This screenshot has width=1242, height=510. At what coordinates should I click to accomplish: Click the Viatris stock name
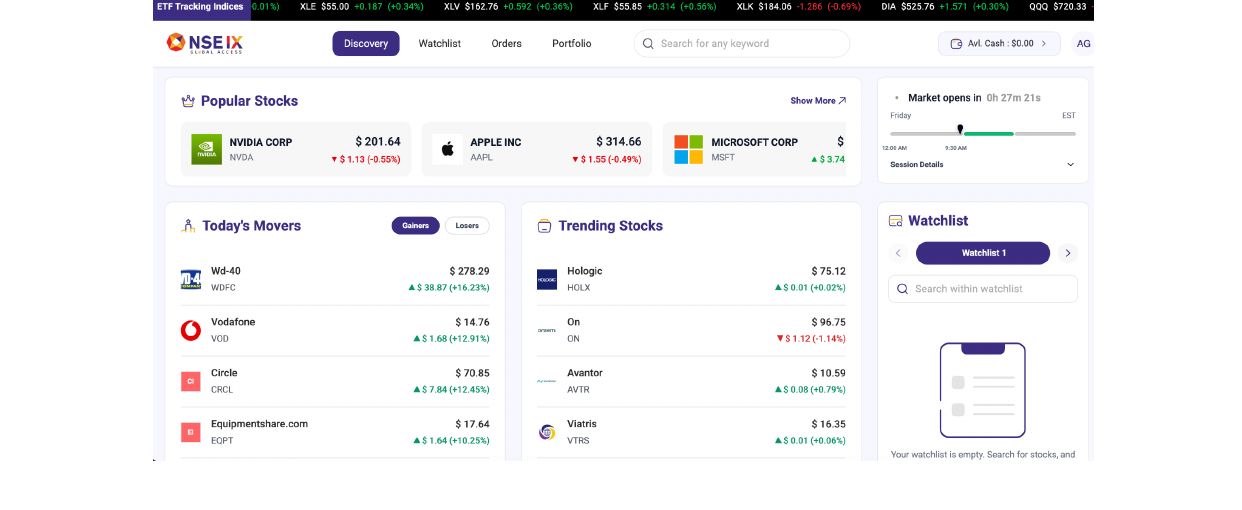[582, 424]
